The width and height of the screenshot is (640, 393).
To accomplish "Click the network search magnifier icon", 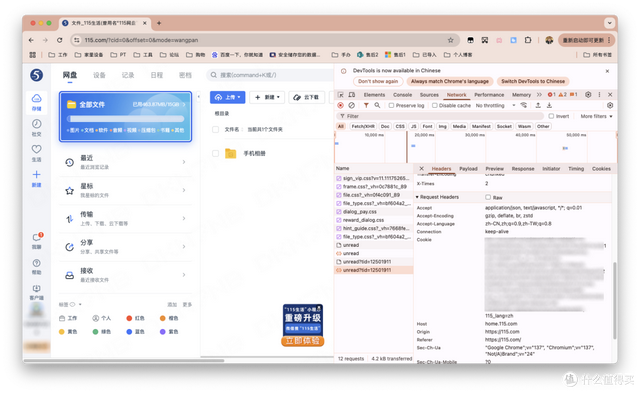I will coord(377,105).
